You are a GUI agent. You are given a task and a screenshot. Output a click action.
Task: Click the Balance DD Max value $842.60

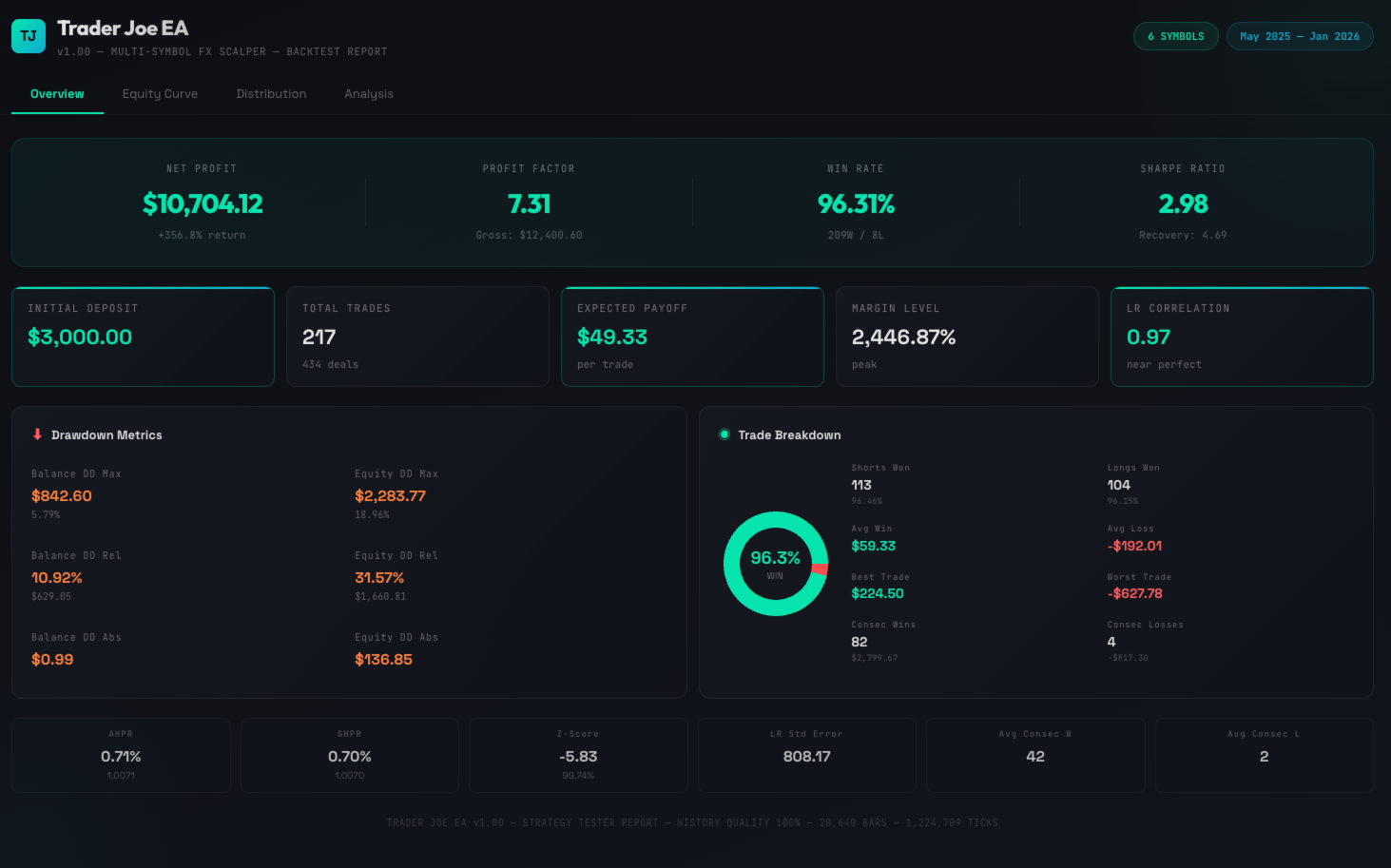(x=62, y=495)
